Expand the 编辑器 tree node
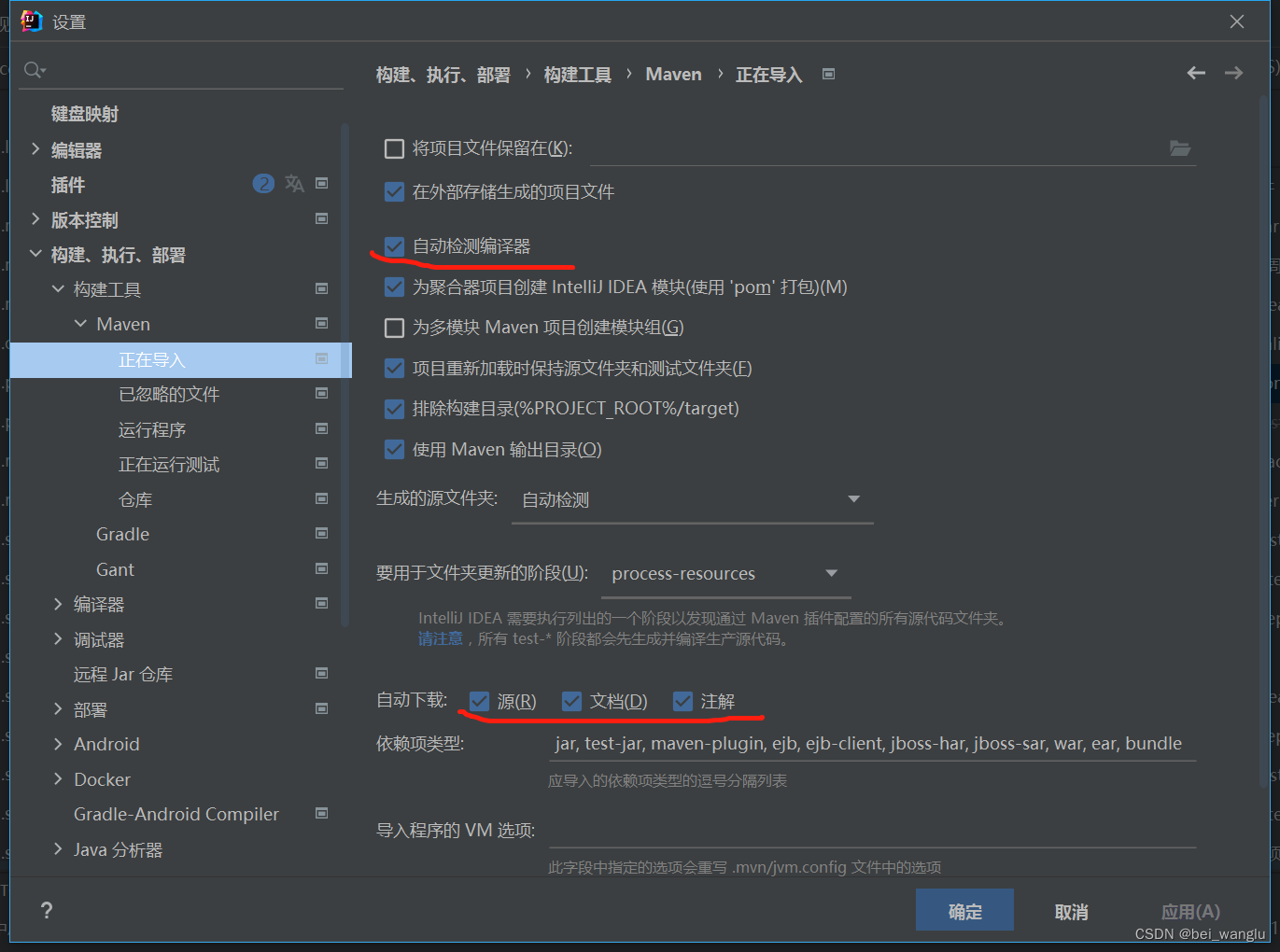The width and height of the screenshot is (1280, 952). [x=35, y=149]
